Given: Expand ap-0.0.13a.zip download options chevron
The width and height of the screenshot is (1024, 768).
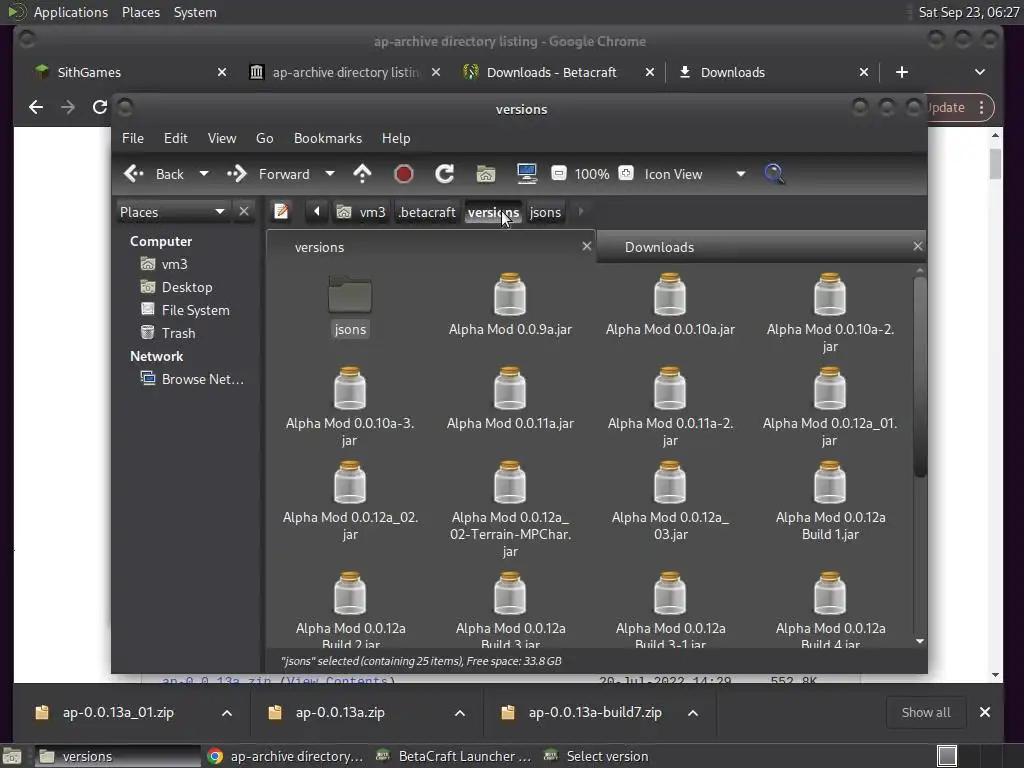Looking at the screenshot, I should [460, 712].
